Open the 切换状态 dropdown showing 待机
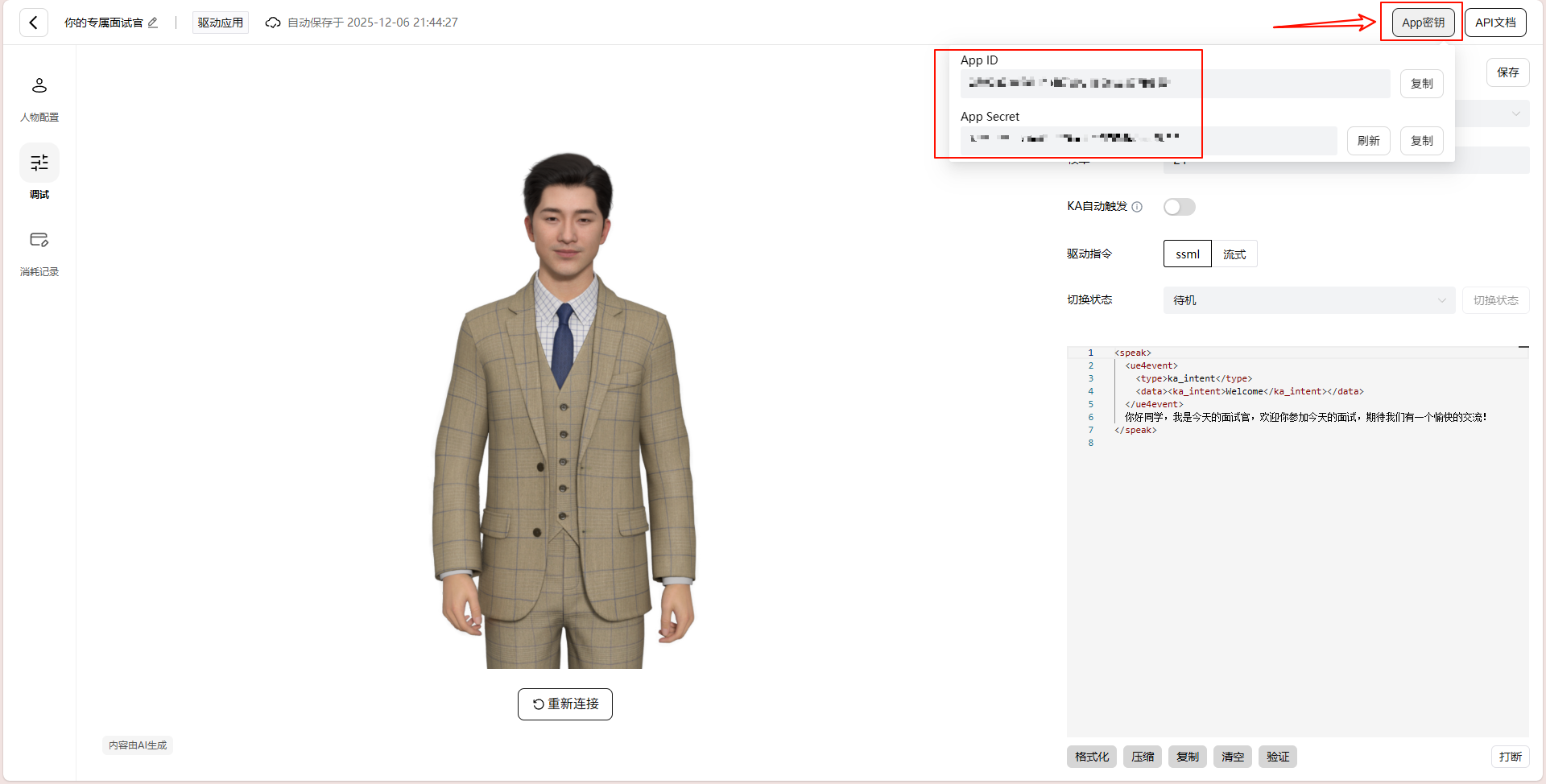This screenshot has height=784, width=1546. (x=1308, y=299)
